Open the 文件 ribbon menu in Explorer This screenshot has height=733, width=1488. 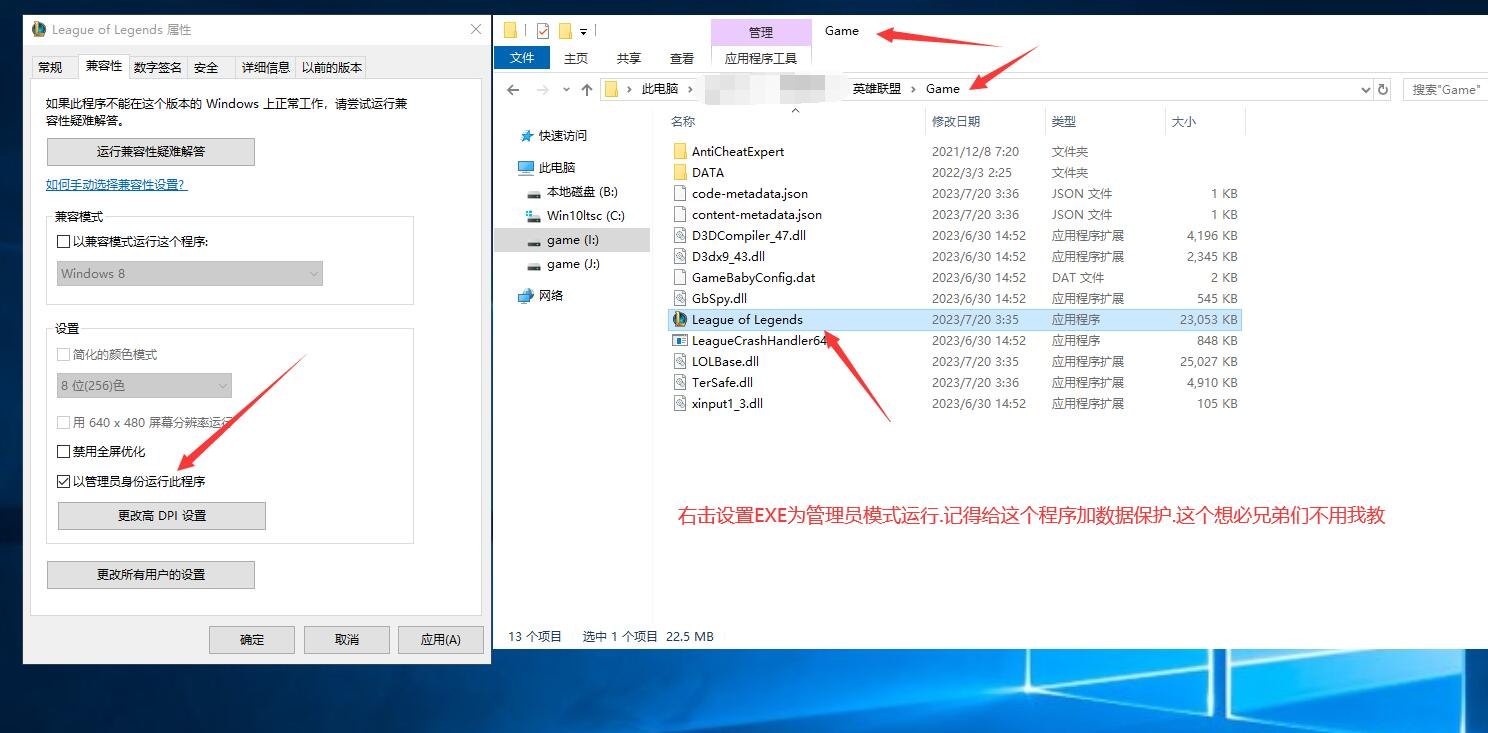(522, 58)
